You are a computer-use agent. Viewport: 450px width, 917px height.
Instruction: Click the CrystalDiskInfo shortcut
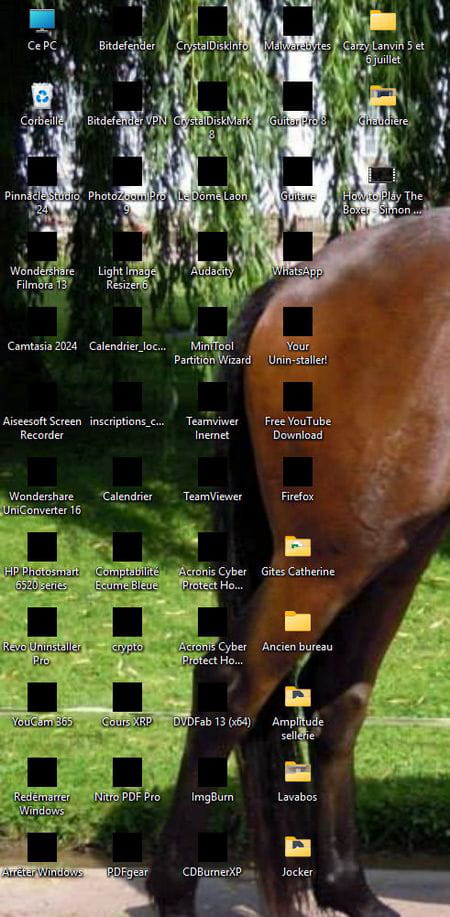pyautogui.click(x=212, y=21)
